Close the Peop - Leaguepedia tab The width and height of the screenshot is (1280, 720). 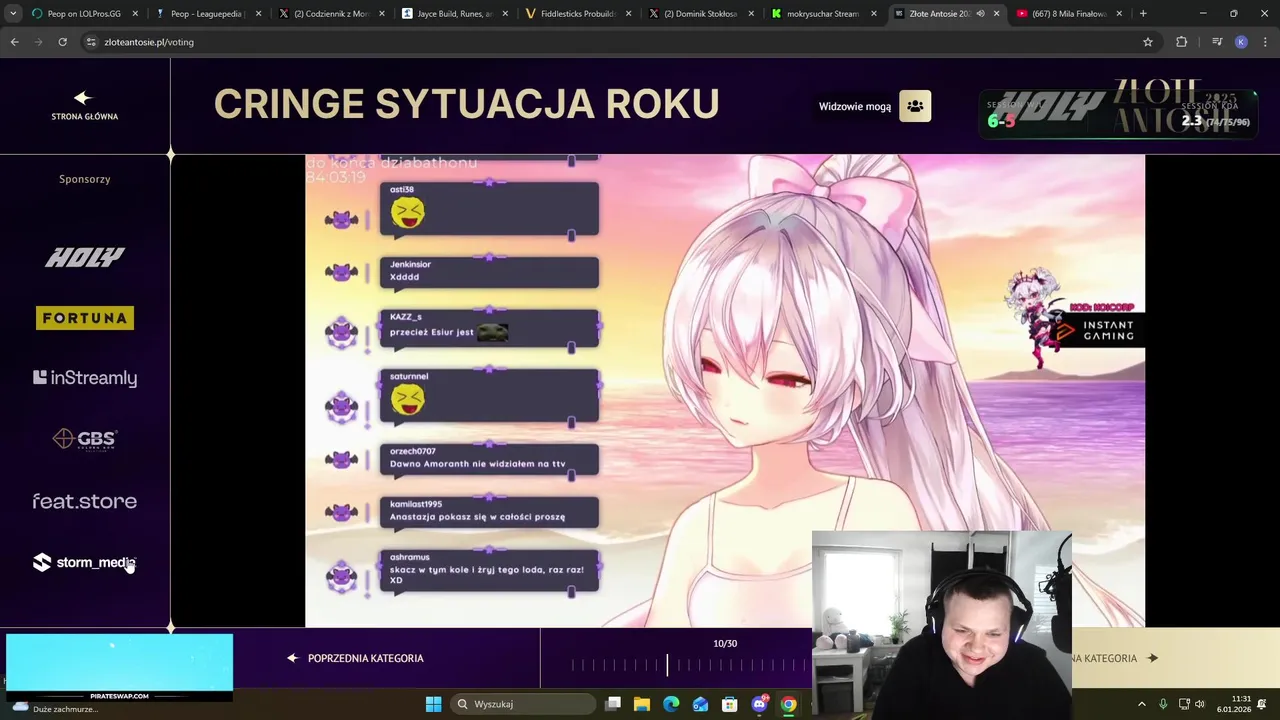coord(258,14)
